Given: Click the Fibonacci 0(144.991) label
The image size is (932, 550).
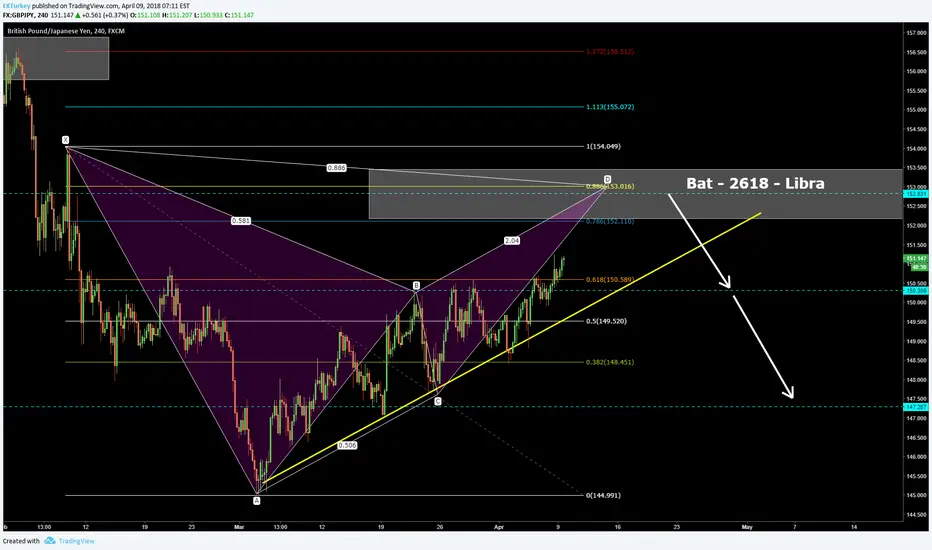Looking at the screenshot, I should click(603, 495).
